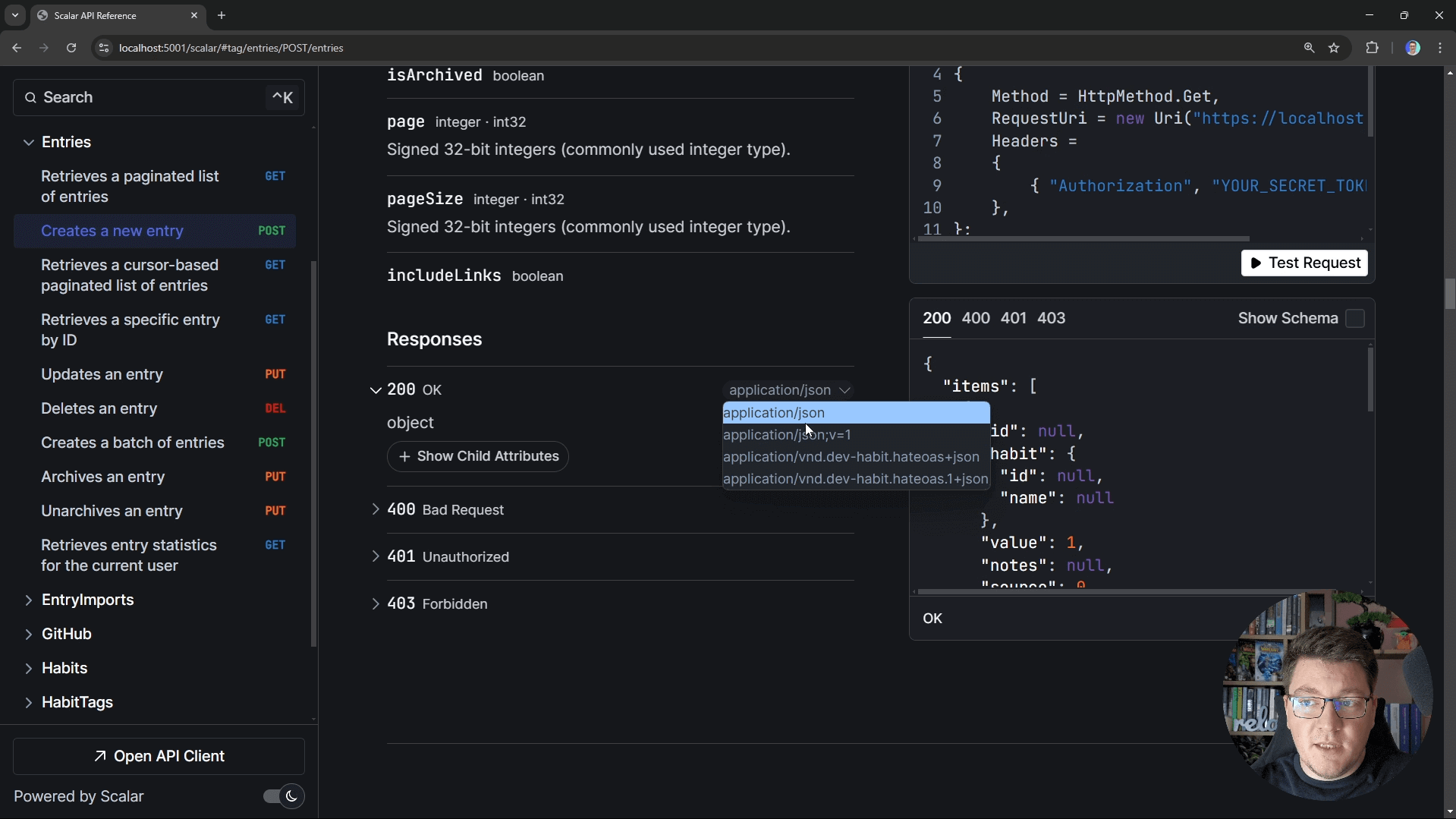1456x819 pixels.
Task: Click the zoom magnifier icon in address bar
Action: [x=1309, y=48]
